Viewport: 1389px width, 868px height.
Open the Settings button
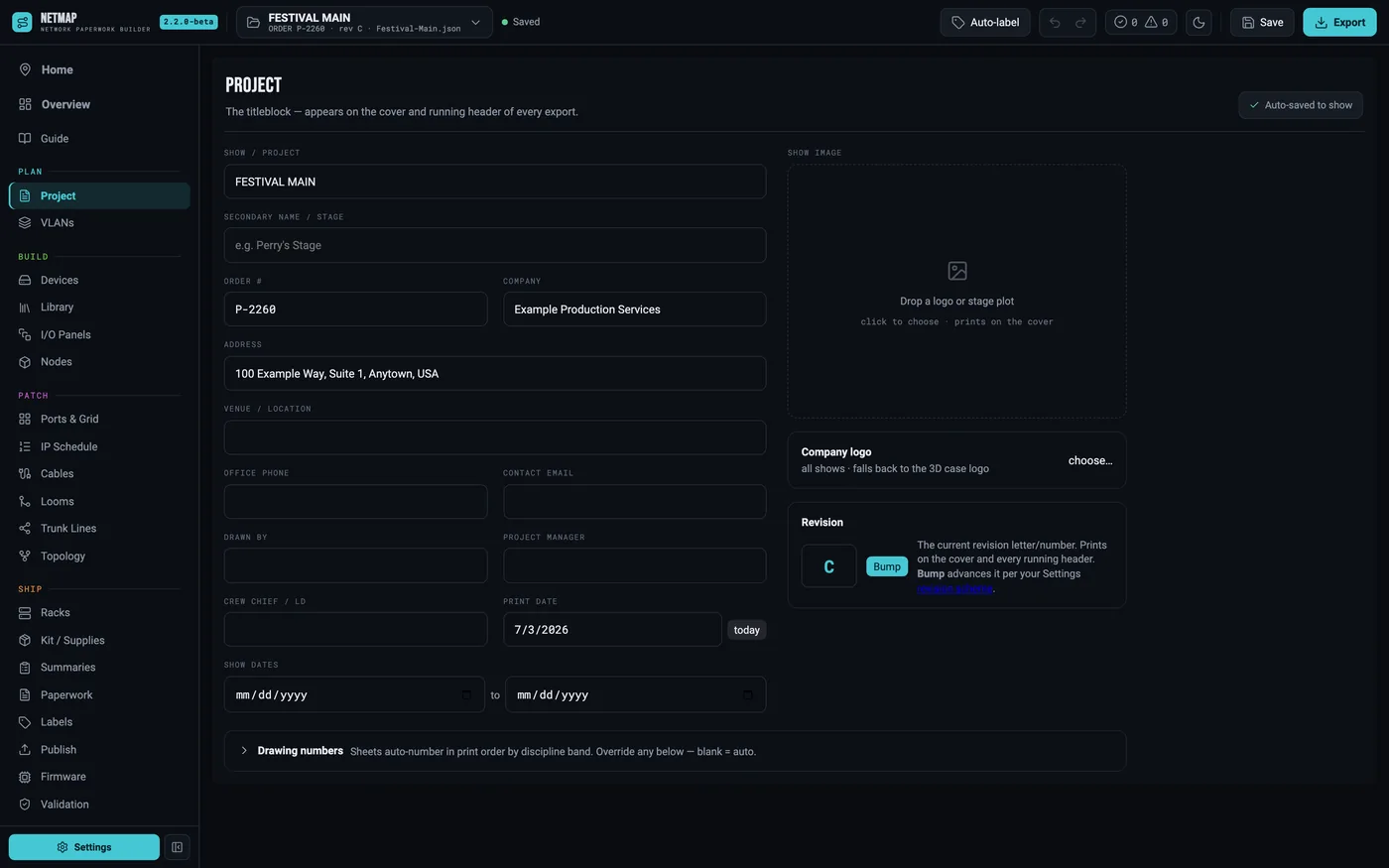84,847
